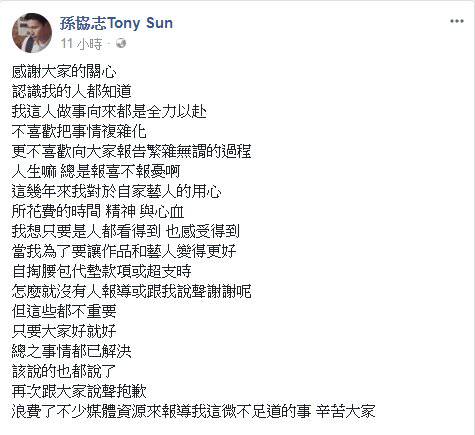Click the line mentioning 自家藝人的用心

116,192
